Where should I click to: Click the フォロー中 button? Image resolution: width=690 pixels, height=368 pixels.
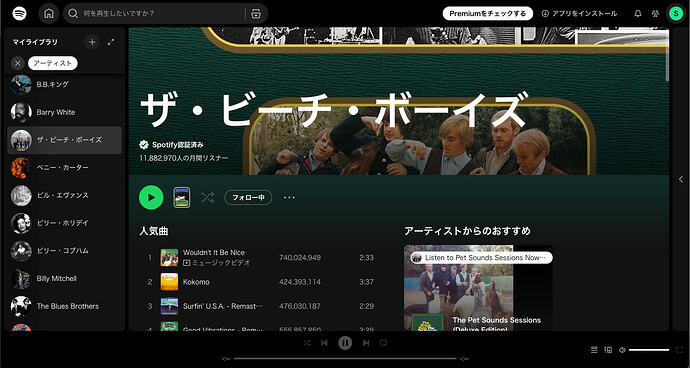click(x=248, y=198)
